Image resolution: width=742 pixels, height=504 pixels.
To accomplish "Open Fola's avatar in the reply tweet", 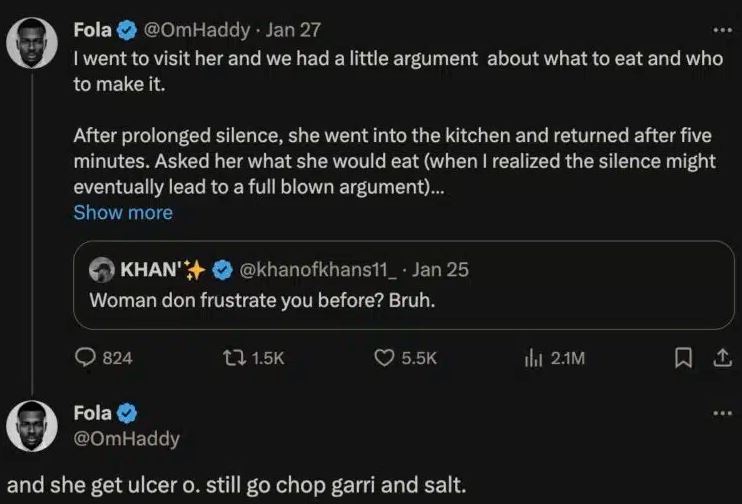I will coord(31,427).
